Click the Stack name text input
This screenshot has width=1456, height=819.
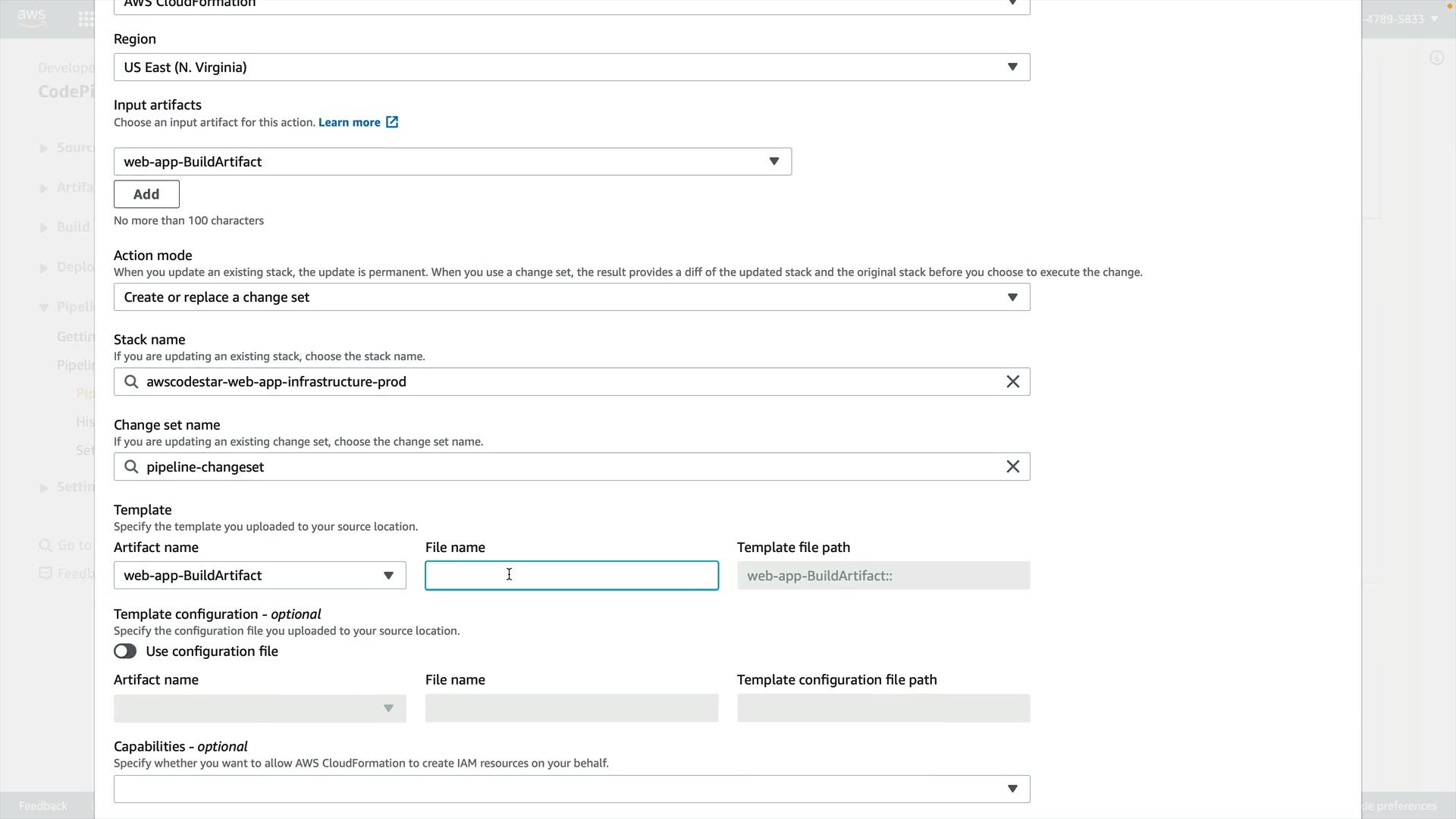coord(569,381)
